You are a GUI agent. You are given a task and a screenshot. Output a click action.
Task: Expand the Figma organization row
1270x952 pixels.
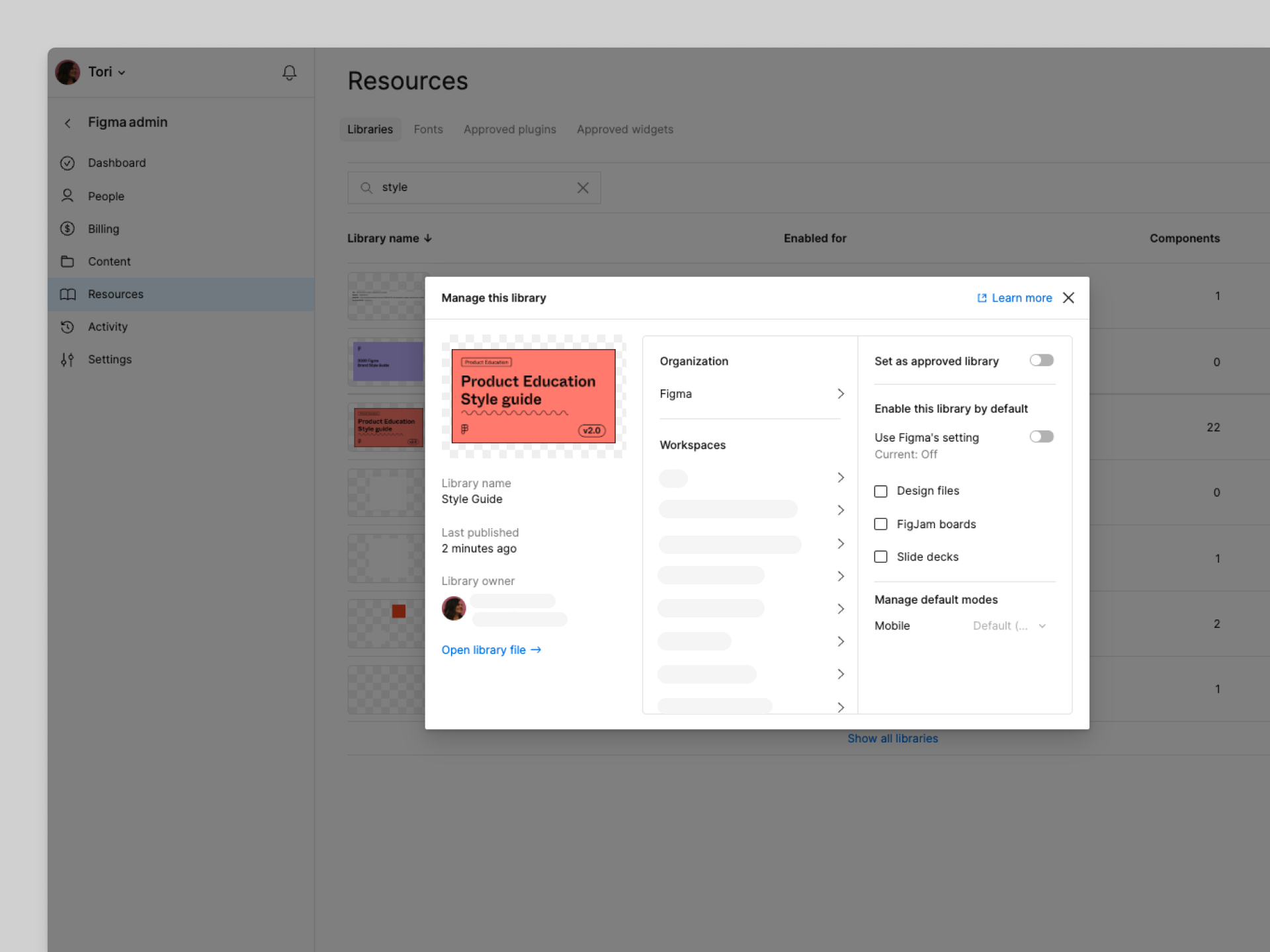coord(840,394)
